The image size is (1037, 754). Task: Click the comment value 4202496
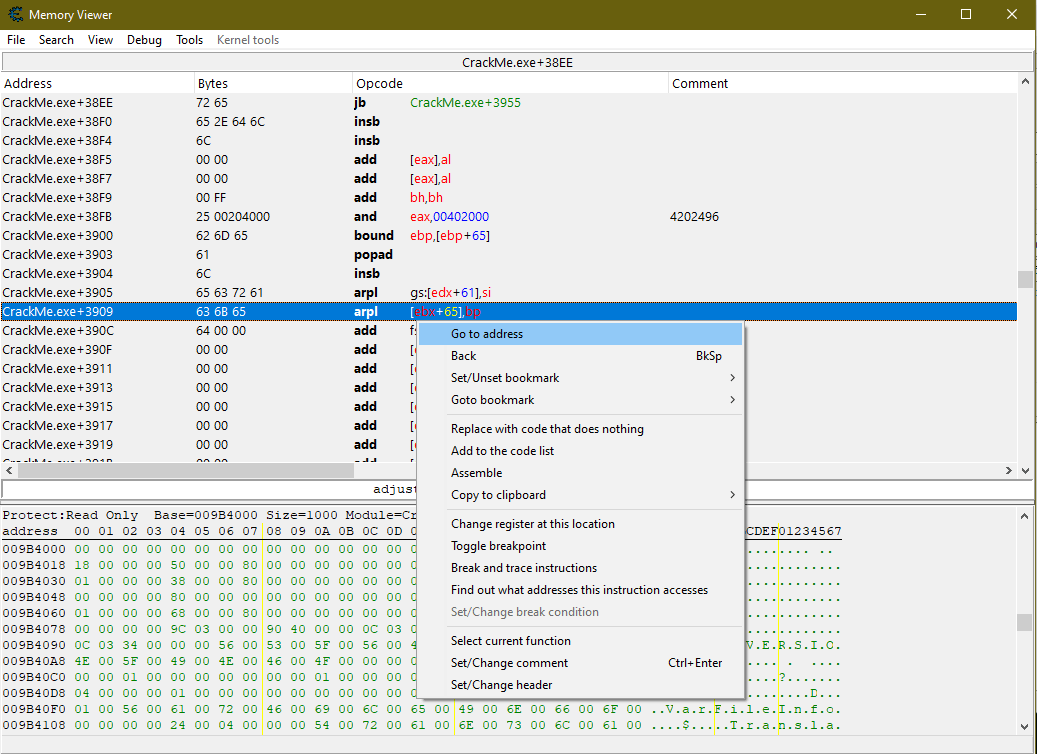point(694,216)
